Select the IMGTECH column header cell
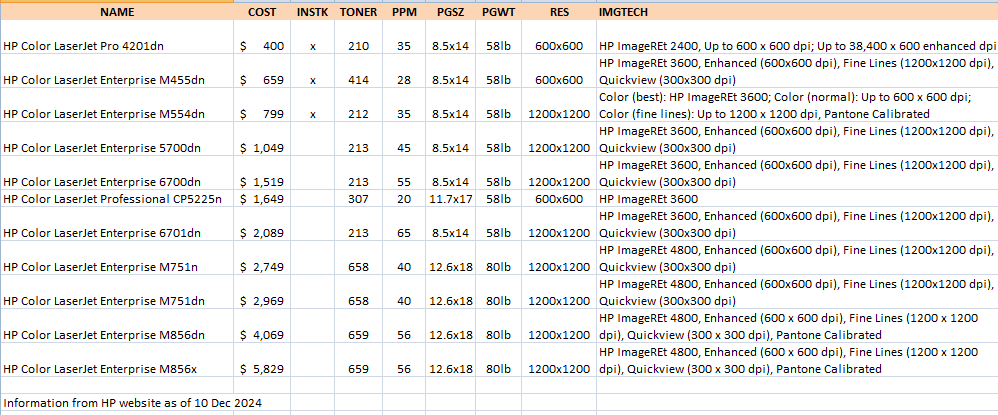998x415 pixels. click(797, 12)
